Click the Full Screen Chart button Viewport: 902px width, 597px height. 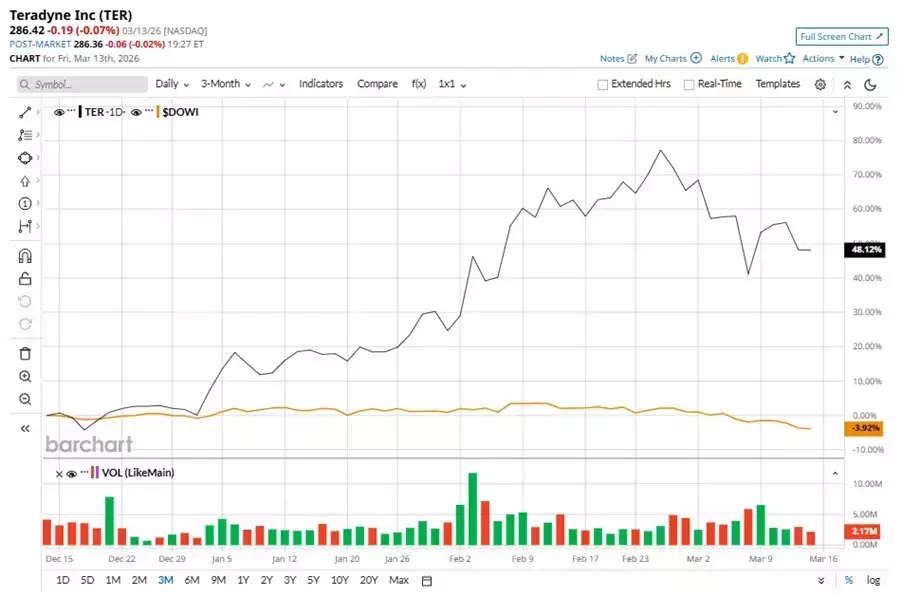point(841,37)
